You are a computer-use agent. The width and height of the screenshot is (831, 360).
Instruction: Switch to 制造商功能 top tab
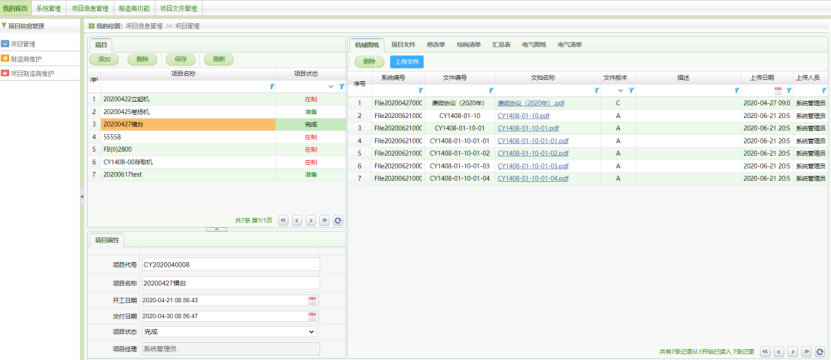pos(134,8)
